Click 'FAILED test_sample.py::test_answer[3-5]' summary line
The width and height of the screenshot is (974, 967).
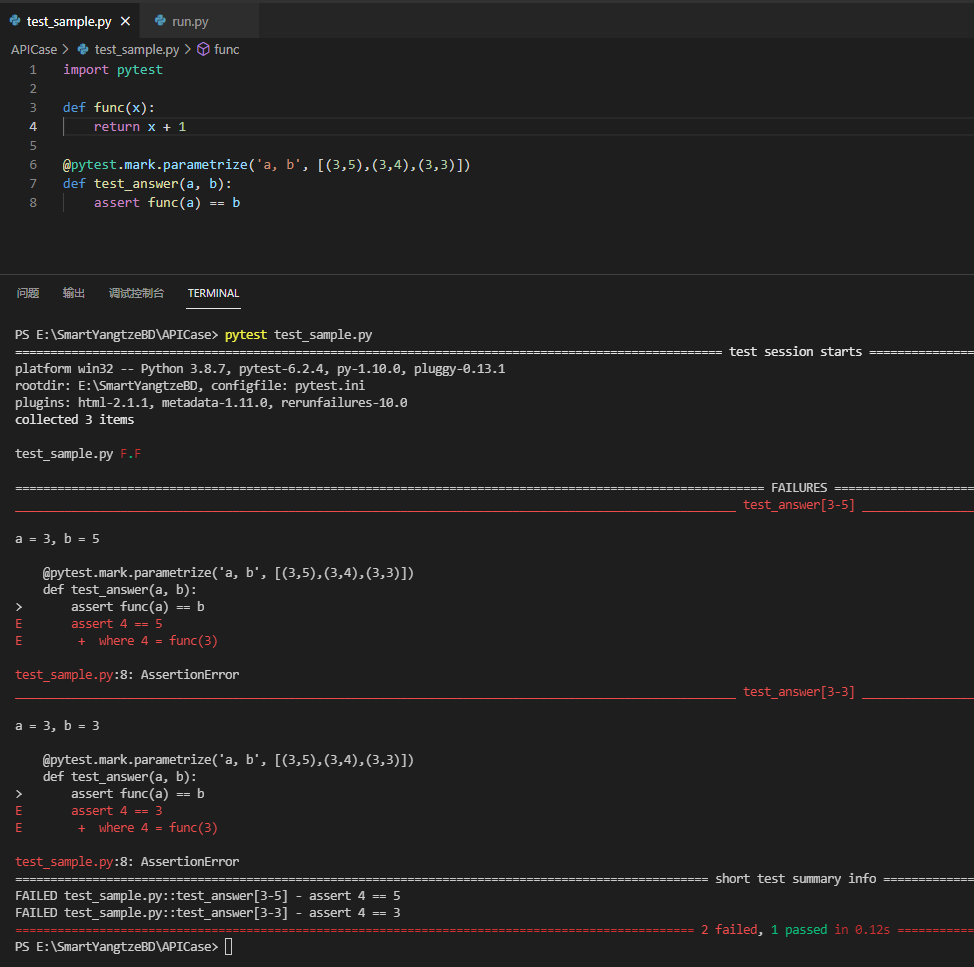207,896
